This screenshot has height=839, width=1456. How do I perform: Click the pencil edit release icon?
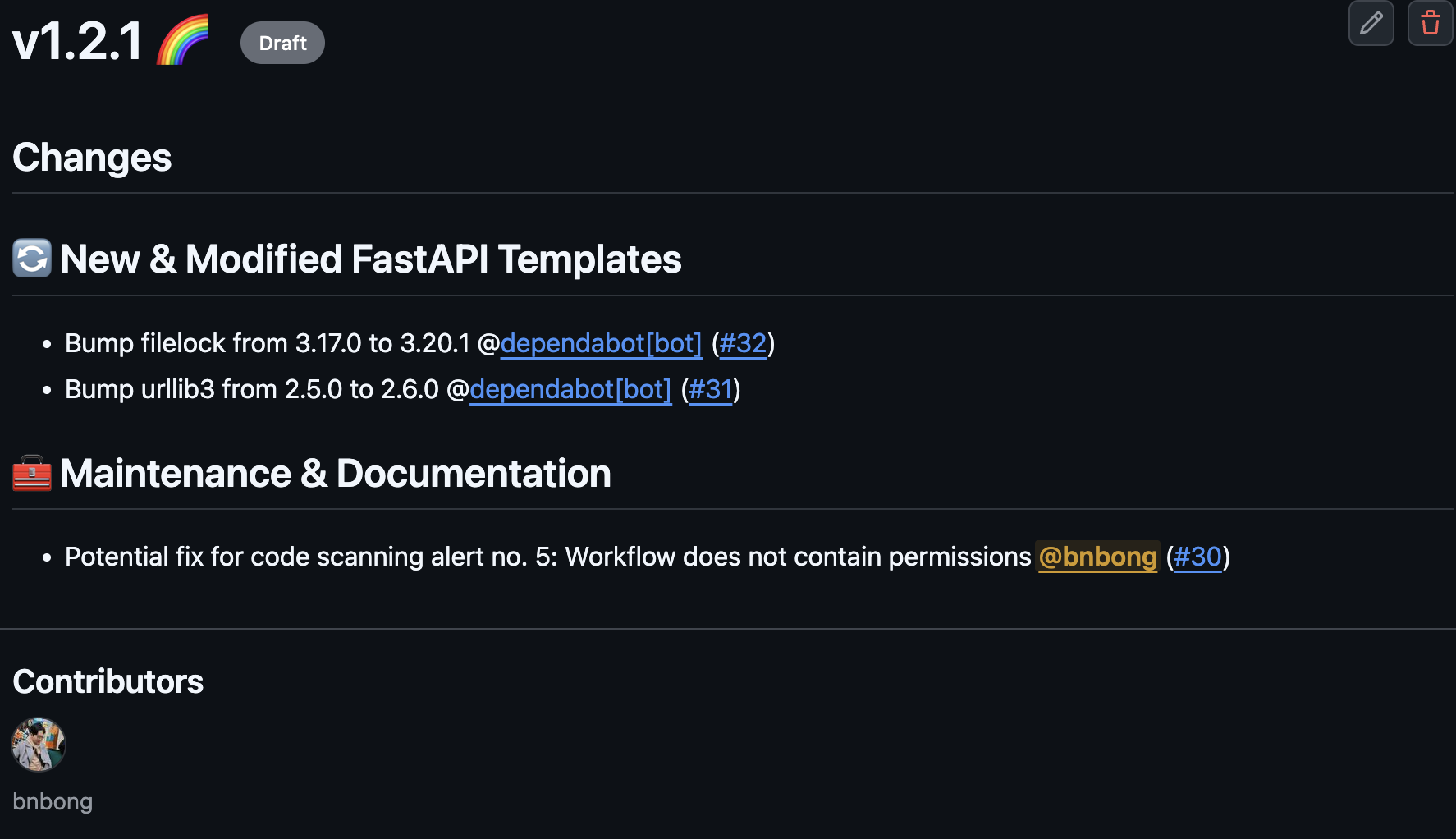tap(1371, 23)
